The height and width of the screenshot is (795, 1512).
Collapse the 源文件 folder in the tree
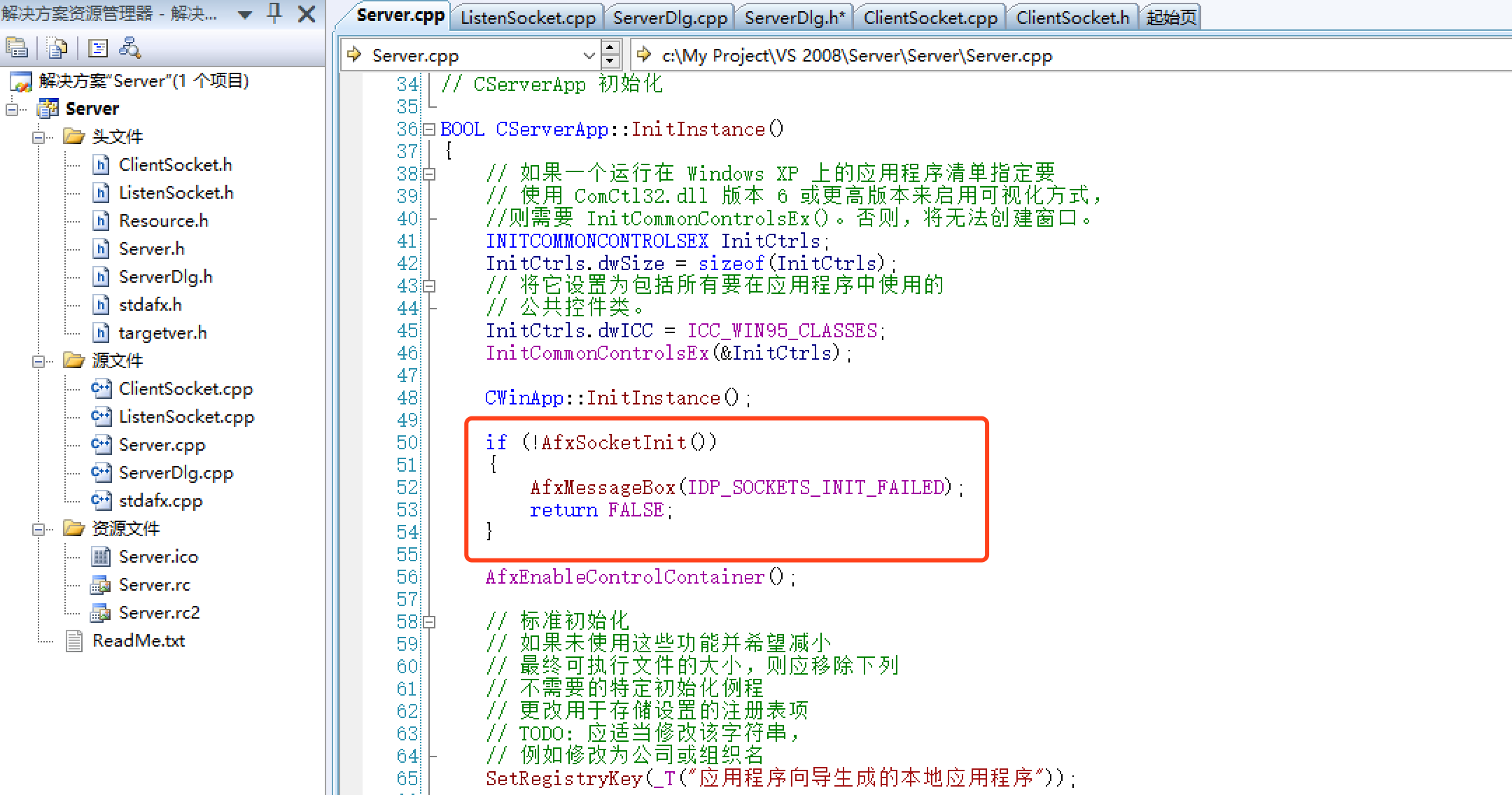coord(38,360)
